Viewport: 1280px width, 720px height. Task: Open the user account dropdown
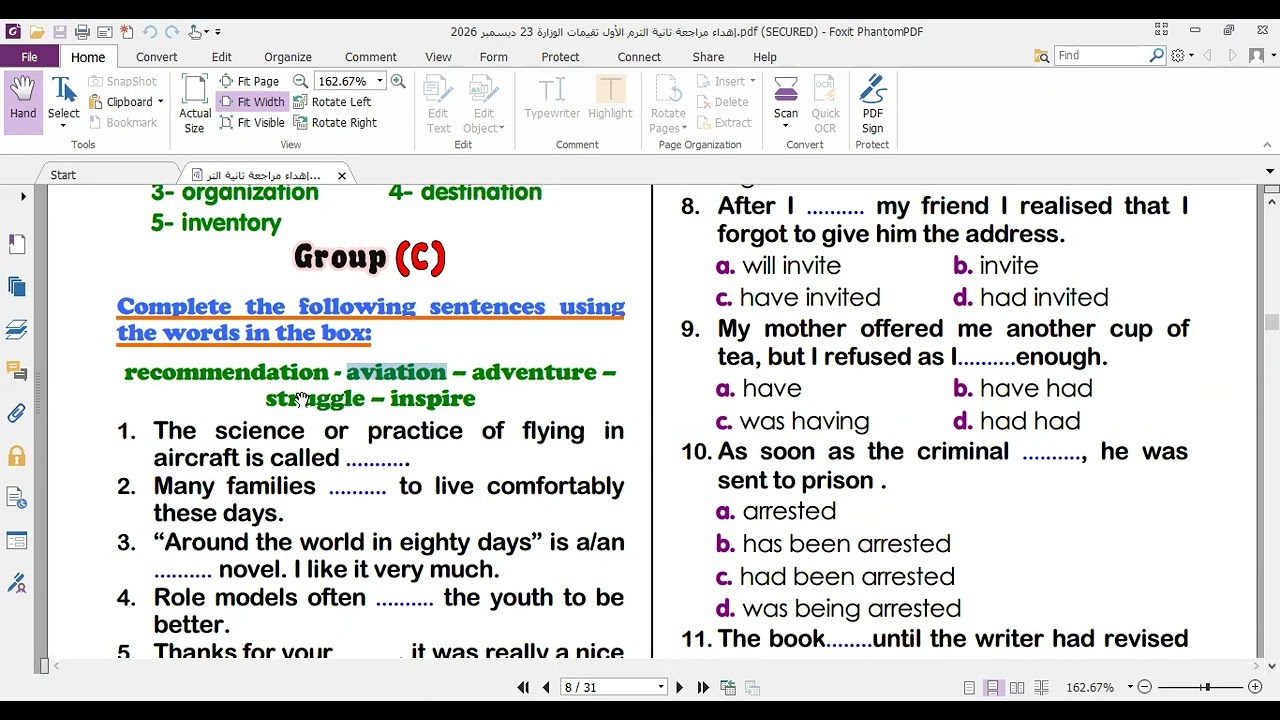(1261, 56)
